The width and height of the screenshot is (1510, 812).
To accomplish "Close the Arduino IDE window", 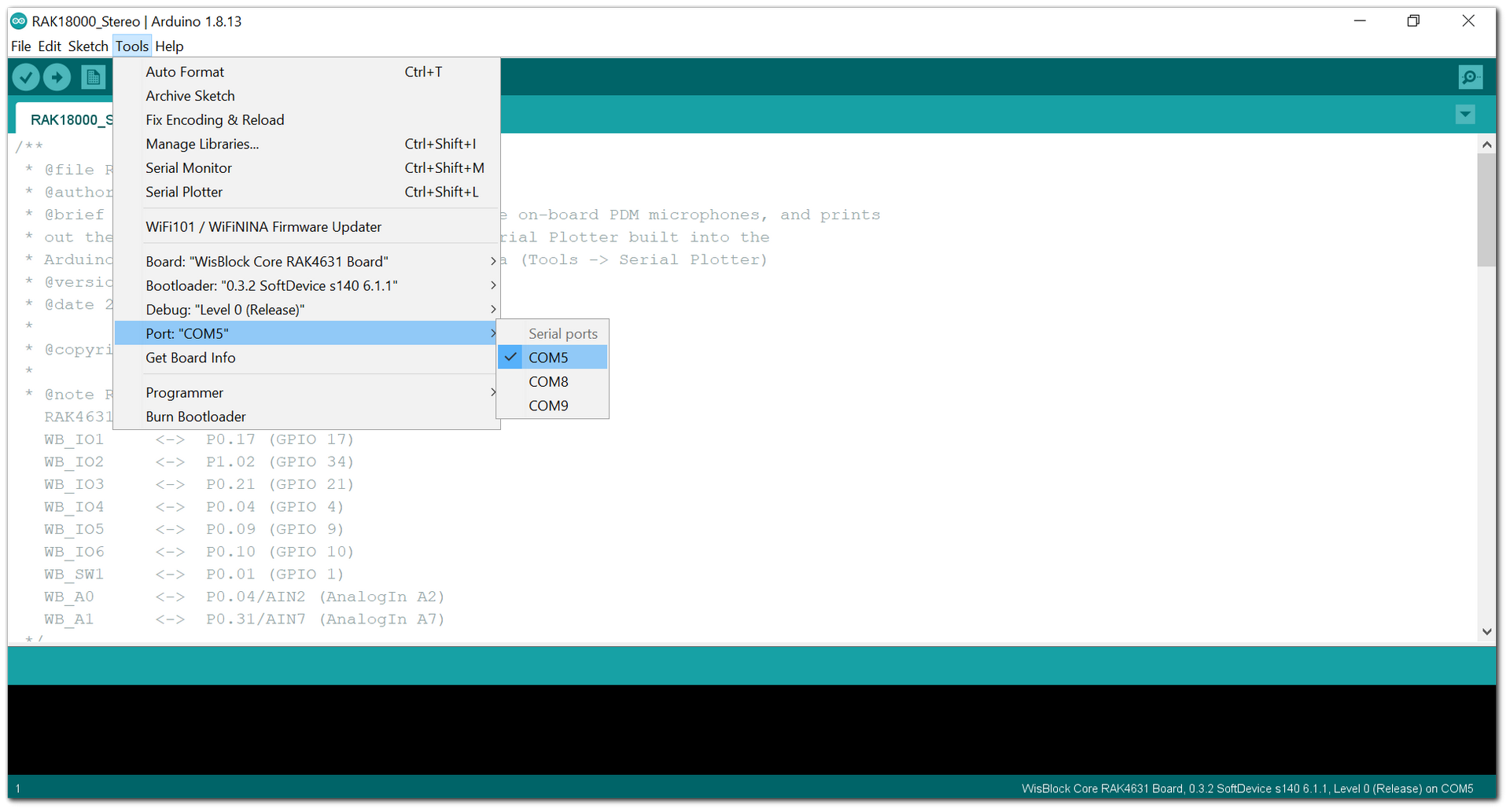I will coord(1468,21).
